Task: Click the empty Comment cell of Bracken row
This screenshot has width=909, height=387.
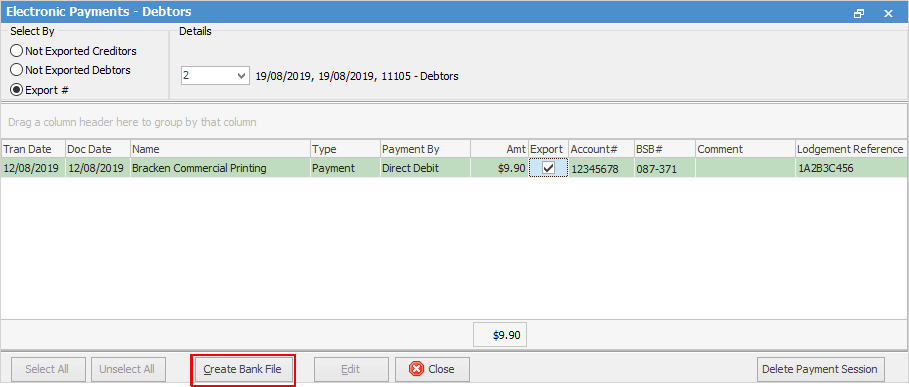Action: (x=746, y=168)
